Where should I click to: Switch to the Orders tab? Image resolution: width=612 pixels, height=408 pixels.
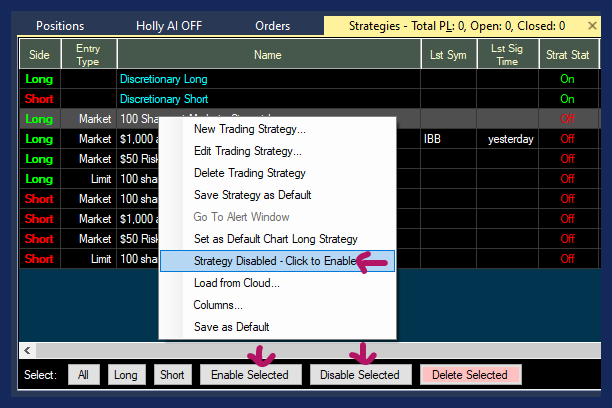tap(272, 26)
